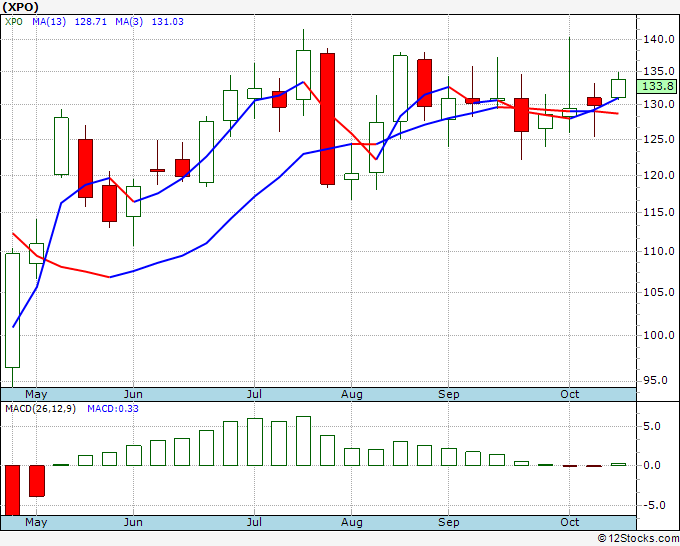Click May on the price chart axis

(36, 394)
